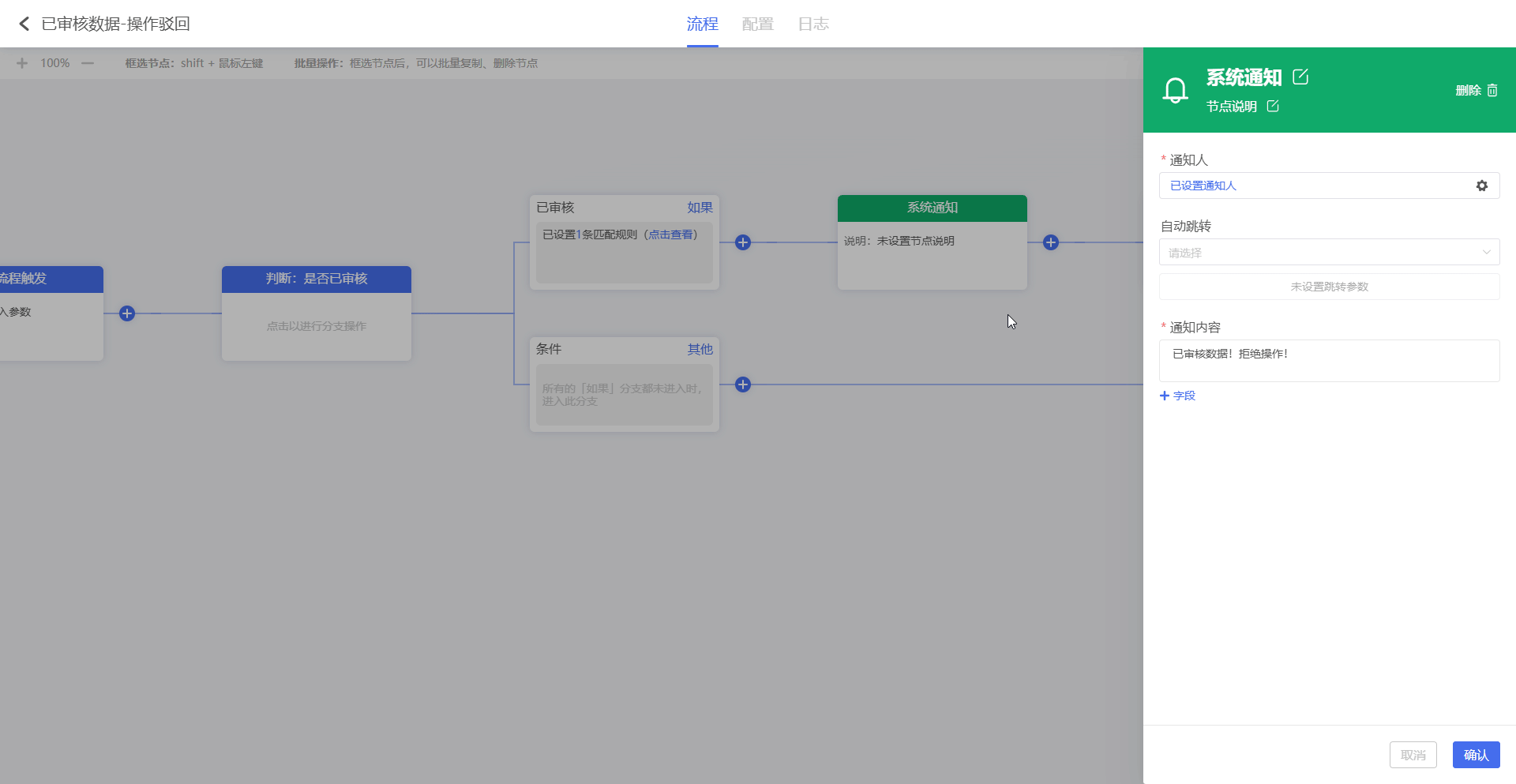
Task: Open the 日志 tab
Action: click(x=812, y=24)
